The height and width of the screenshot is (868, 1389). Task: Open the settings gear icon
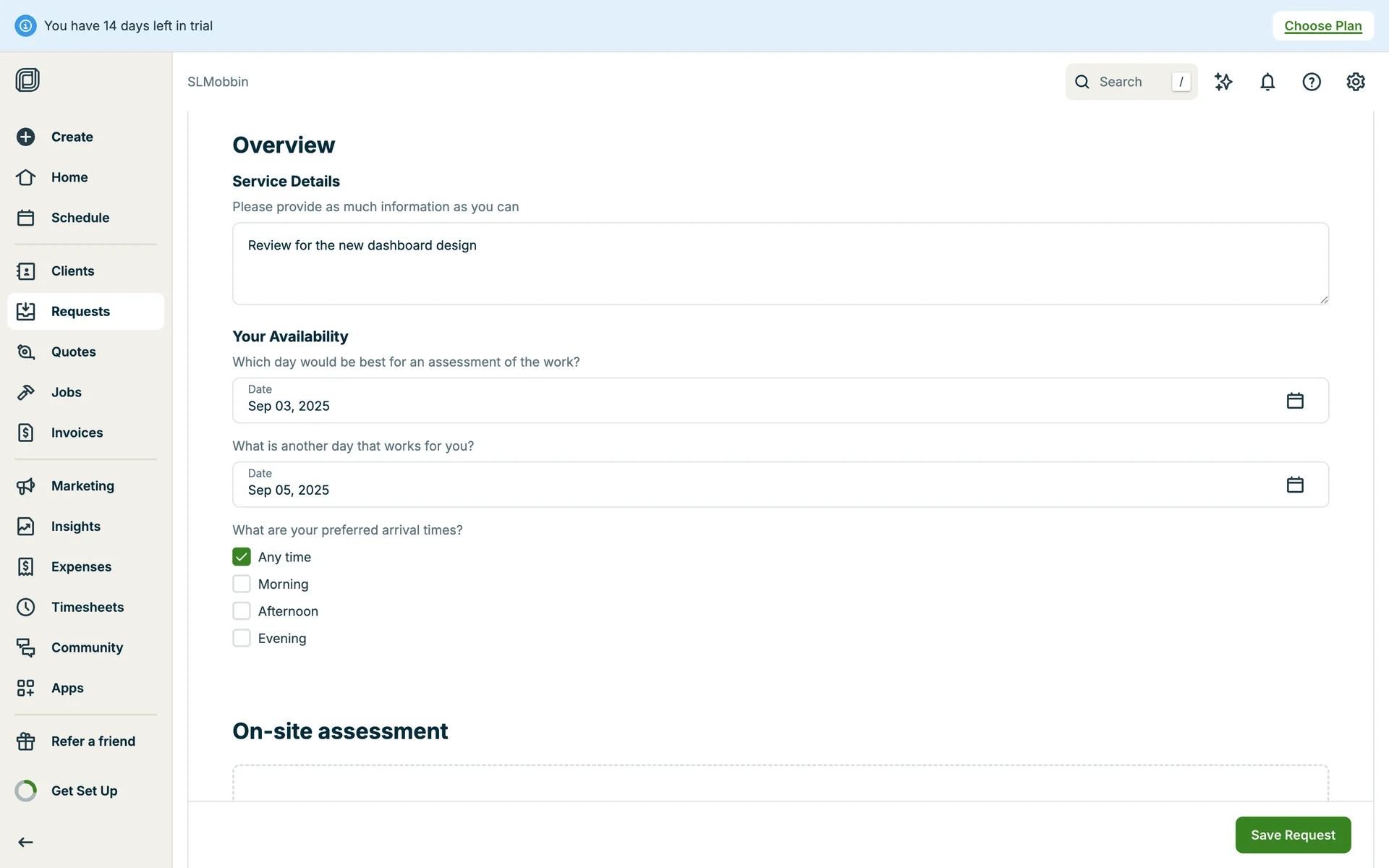tap(1356, 82)
